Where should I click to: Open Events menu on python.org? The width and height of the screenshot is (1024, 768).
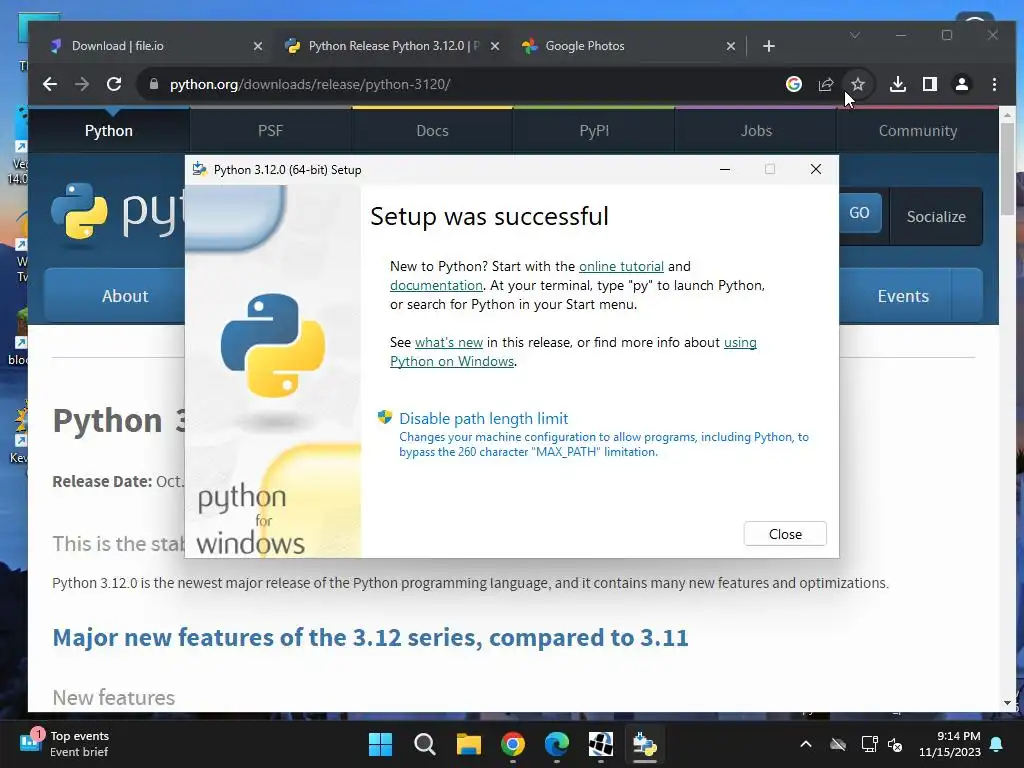[903, 296]
